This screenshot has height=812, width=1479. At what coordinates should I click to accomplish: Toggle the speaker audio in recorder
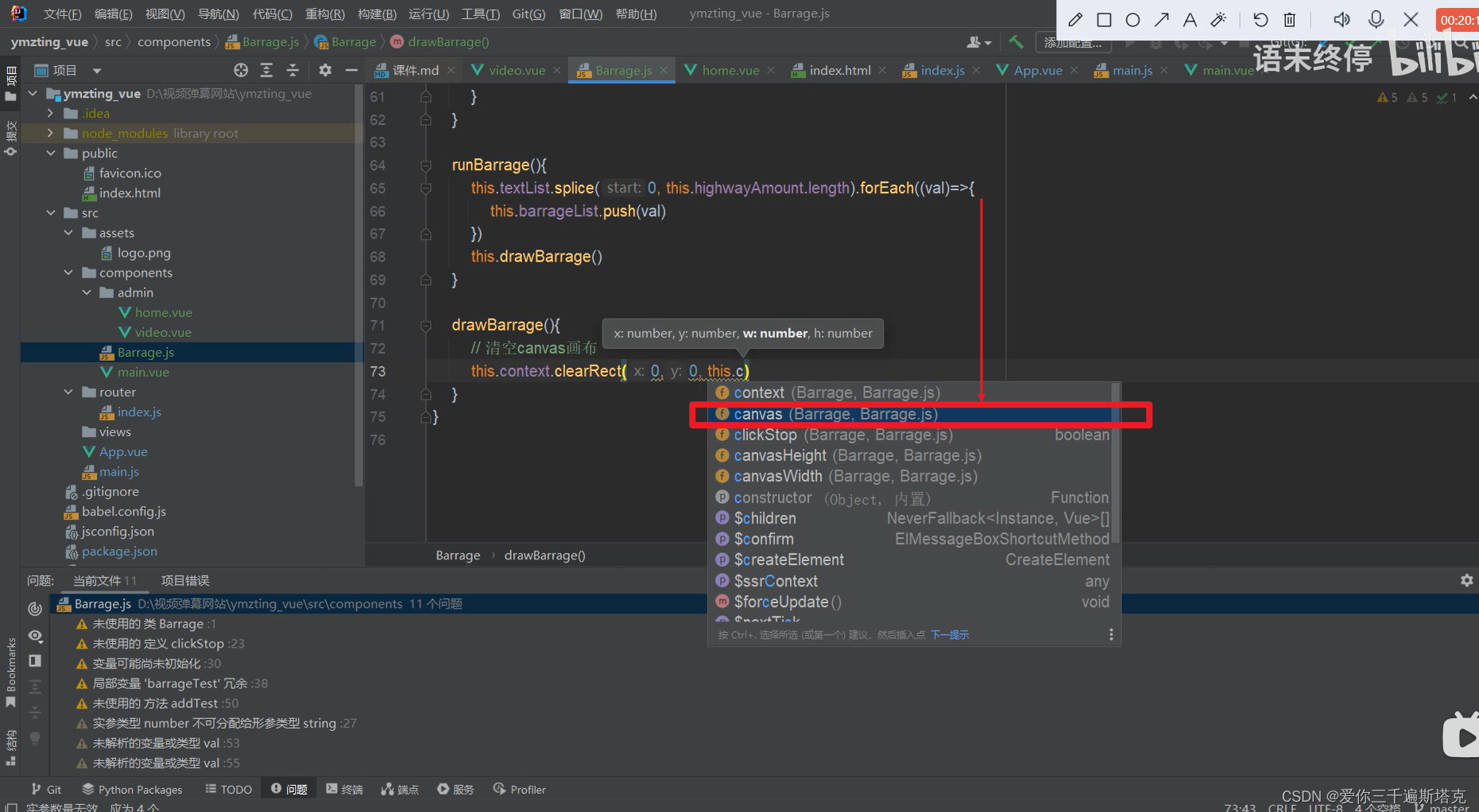[1342, 19]
